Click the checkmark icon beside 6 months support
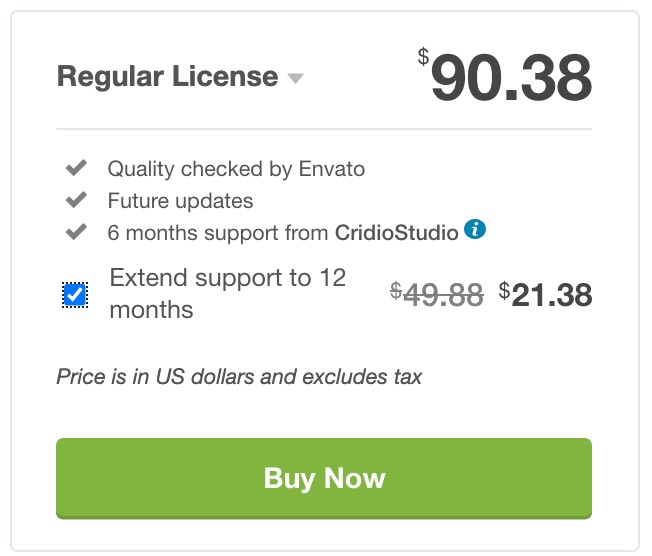This screenshot has height=556, width=652. 77,232
